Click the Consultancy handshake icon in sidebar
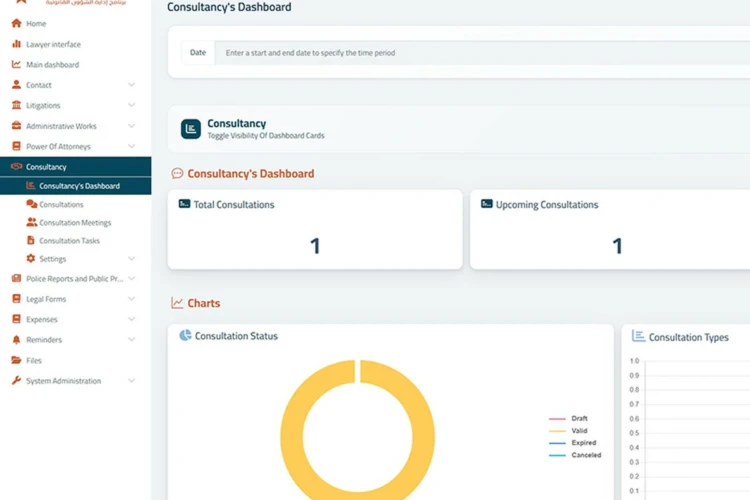The height and width of the screenshot is (500, 750). 16,167
